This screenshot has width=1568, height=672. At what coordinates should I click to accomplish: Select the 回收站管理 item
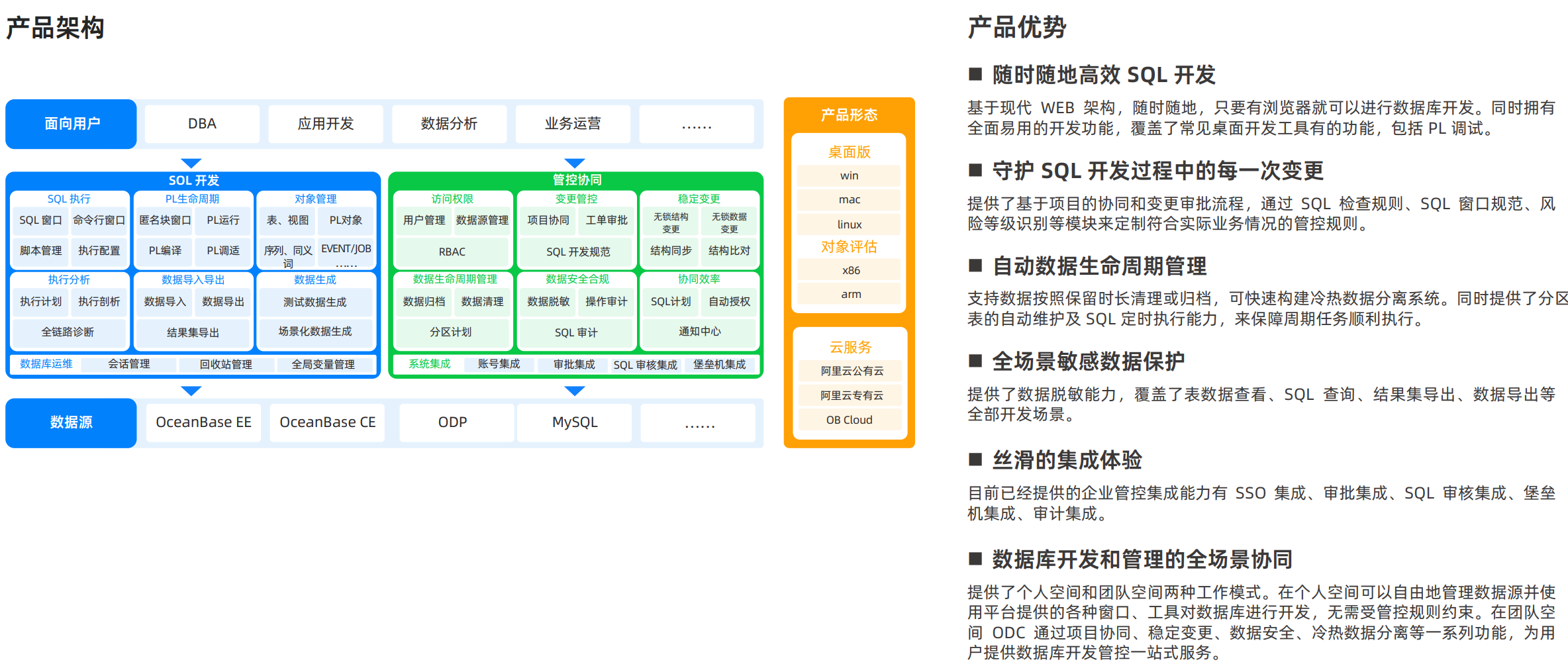[x=226, y=365]
